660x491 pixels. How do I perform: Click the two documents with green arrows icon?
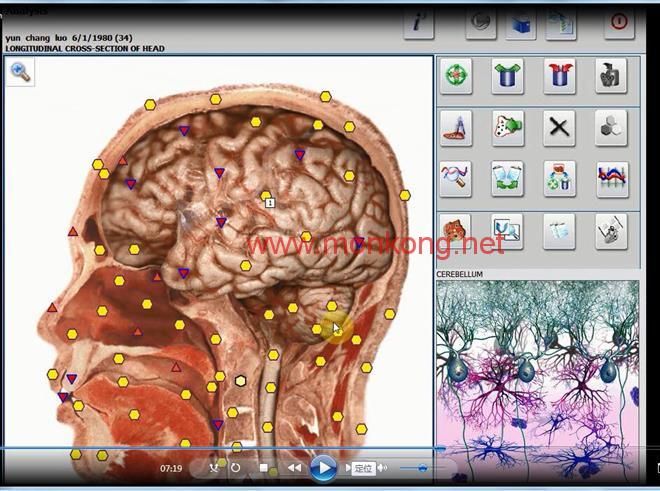(x=508, y=179)
